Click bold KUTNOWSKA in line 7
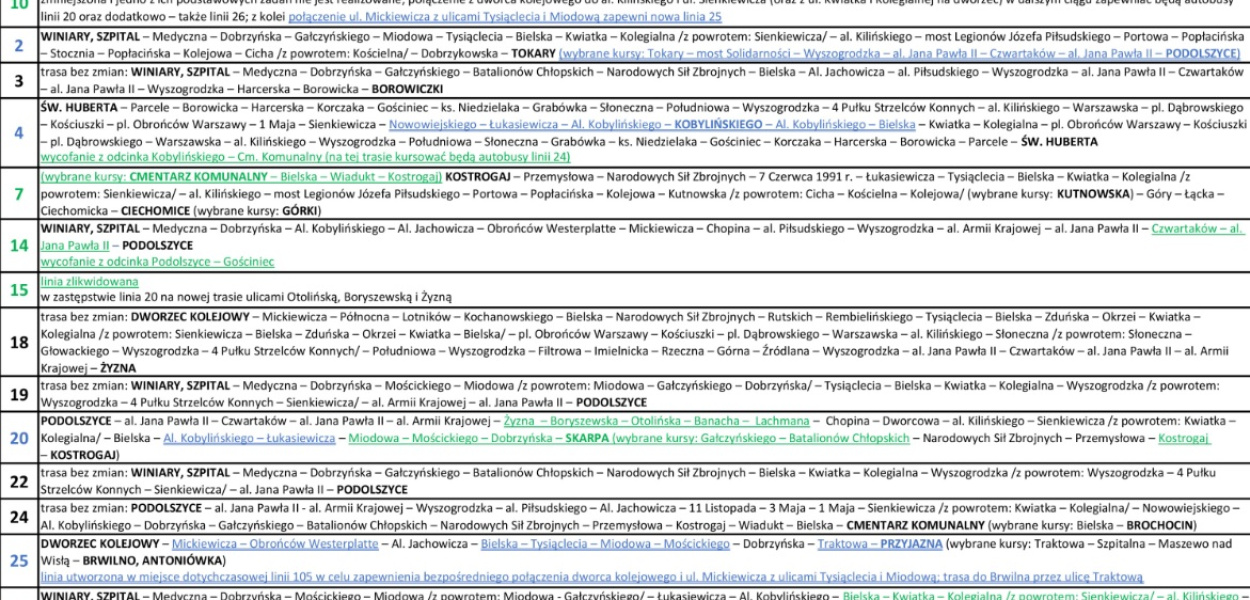The image size is (1250, 600). coord(1093,194)
